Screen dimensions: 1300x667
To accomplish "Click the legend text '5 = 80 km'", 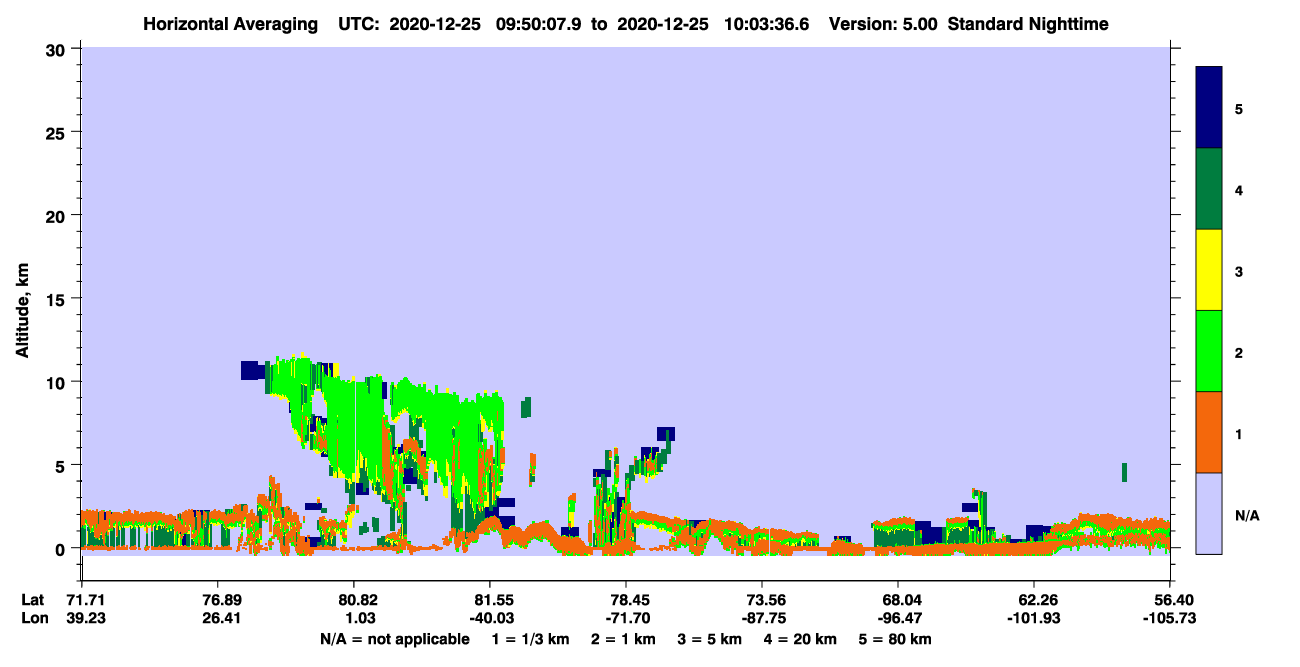I will coord(895,639).
